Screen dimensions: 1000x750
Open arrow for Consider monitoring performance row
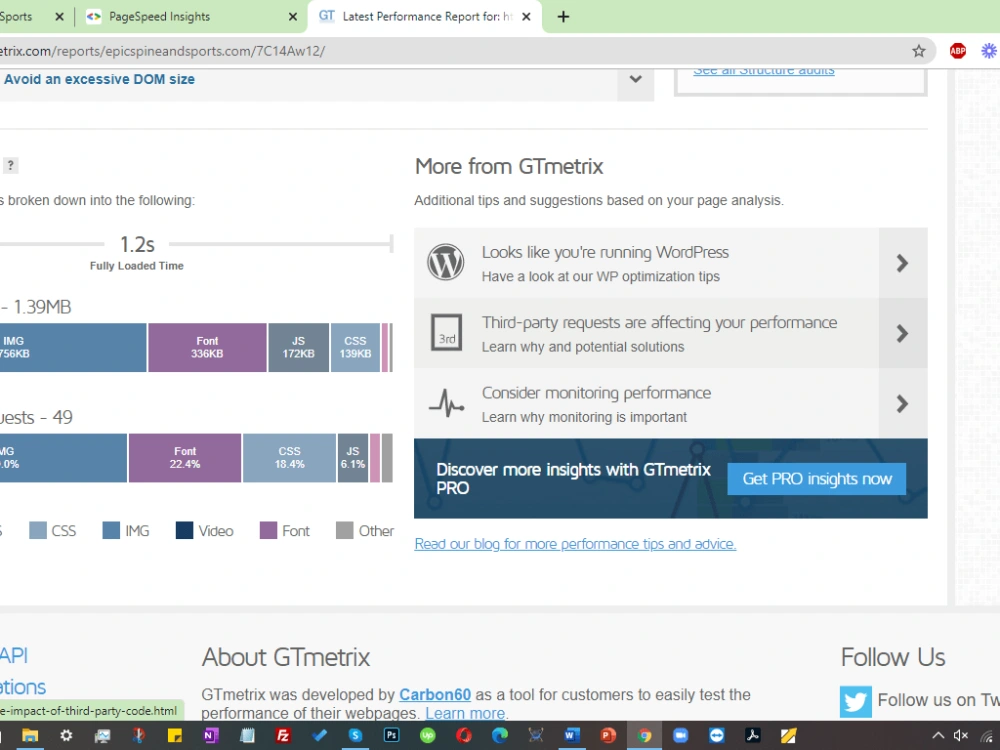pos(902,403)
